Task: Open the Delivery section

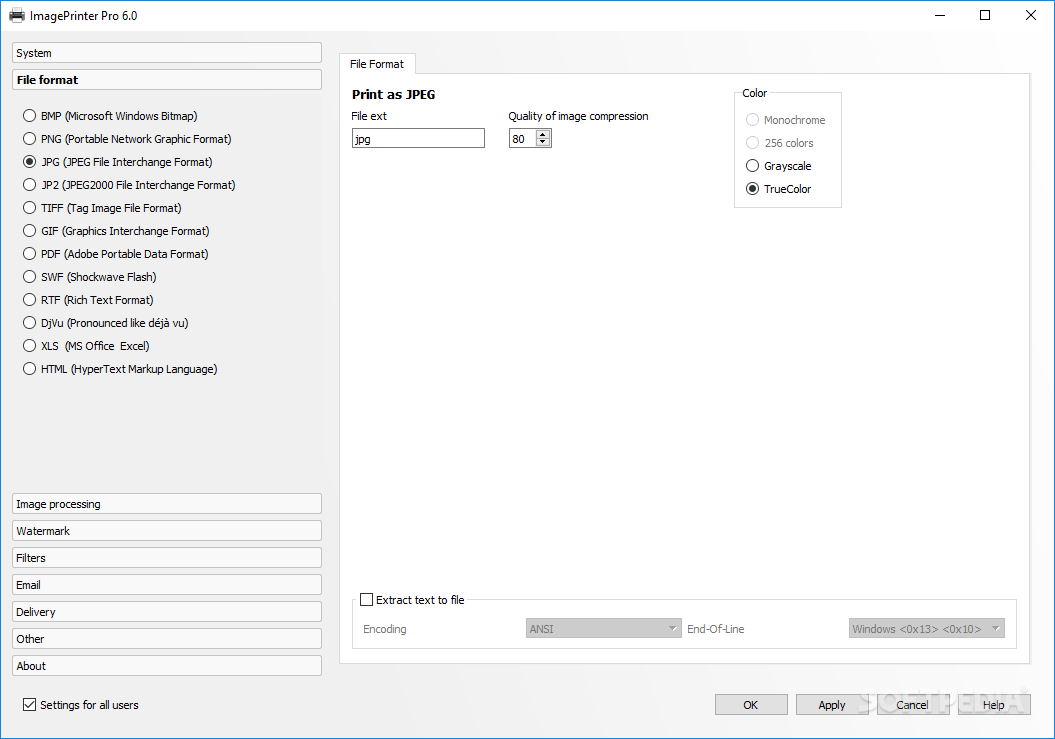Action: point(167,611)
